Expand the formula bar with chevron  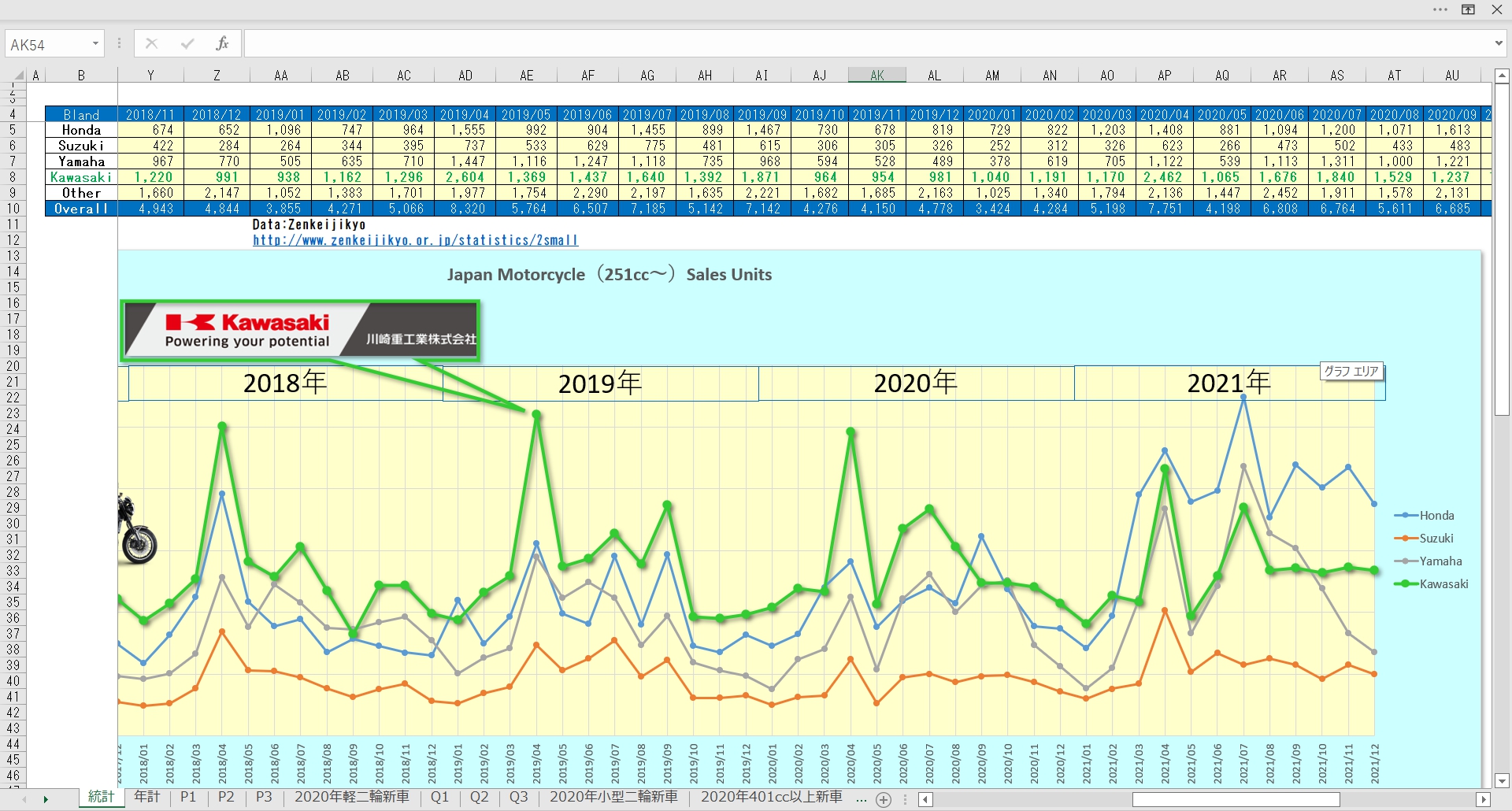[1499, 44]
